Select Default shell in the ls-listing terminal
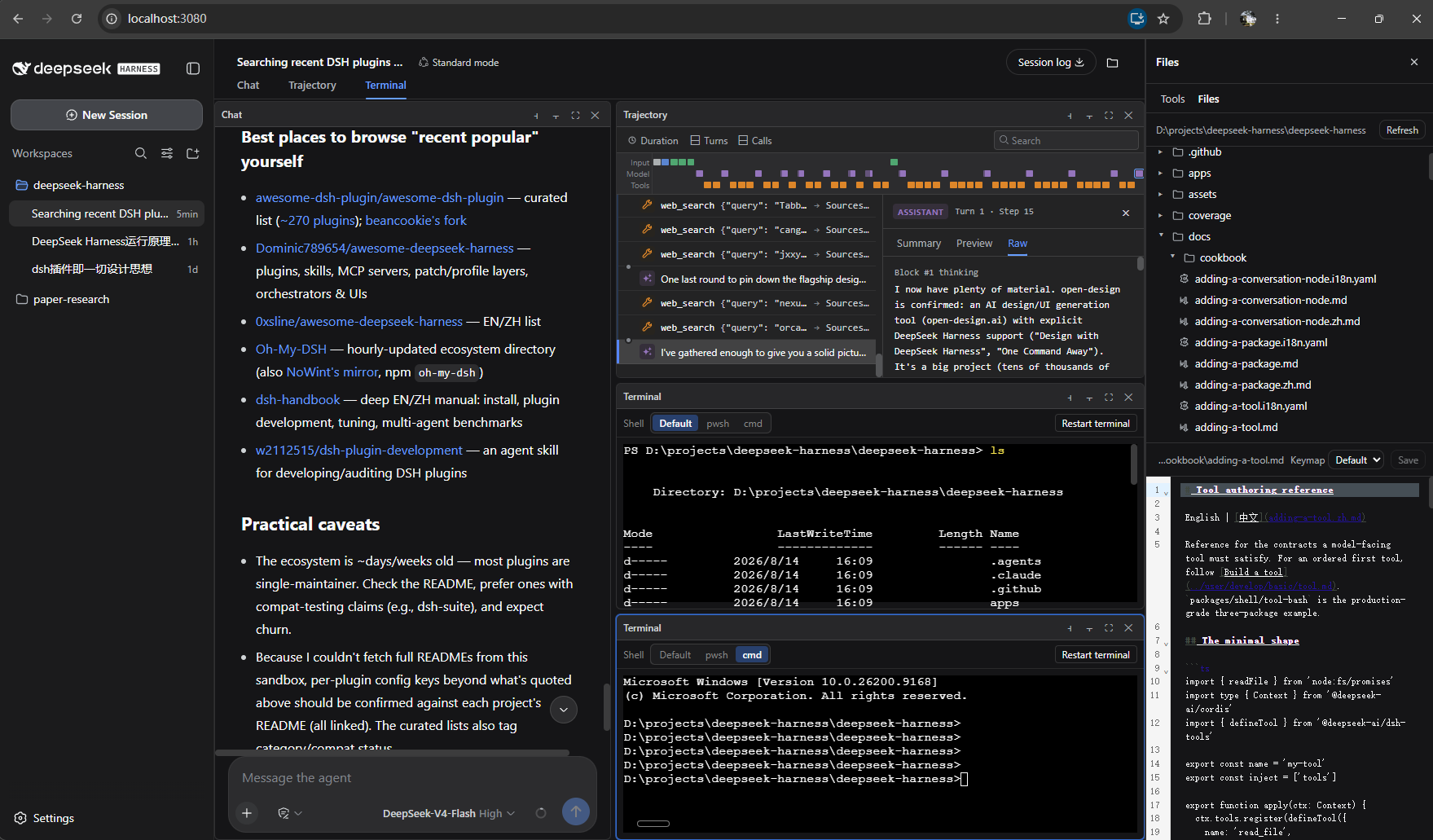The image size is (1433, 840). [x=675, y=424]
